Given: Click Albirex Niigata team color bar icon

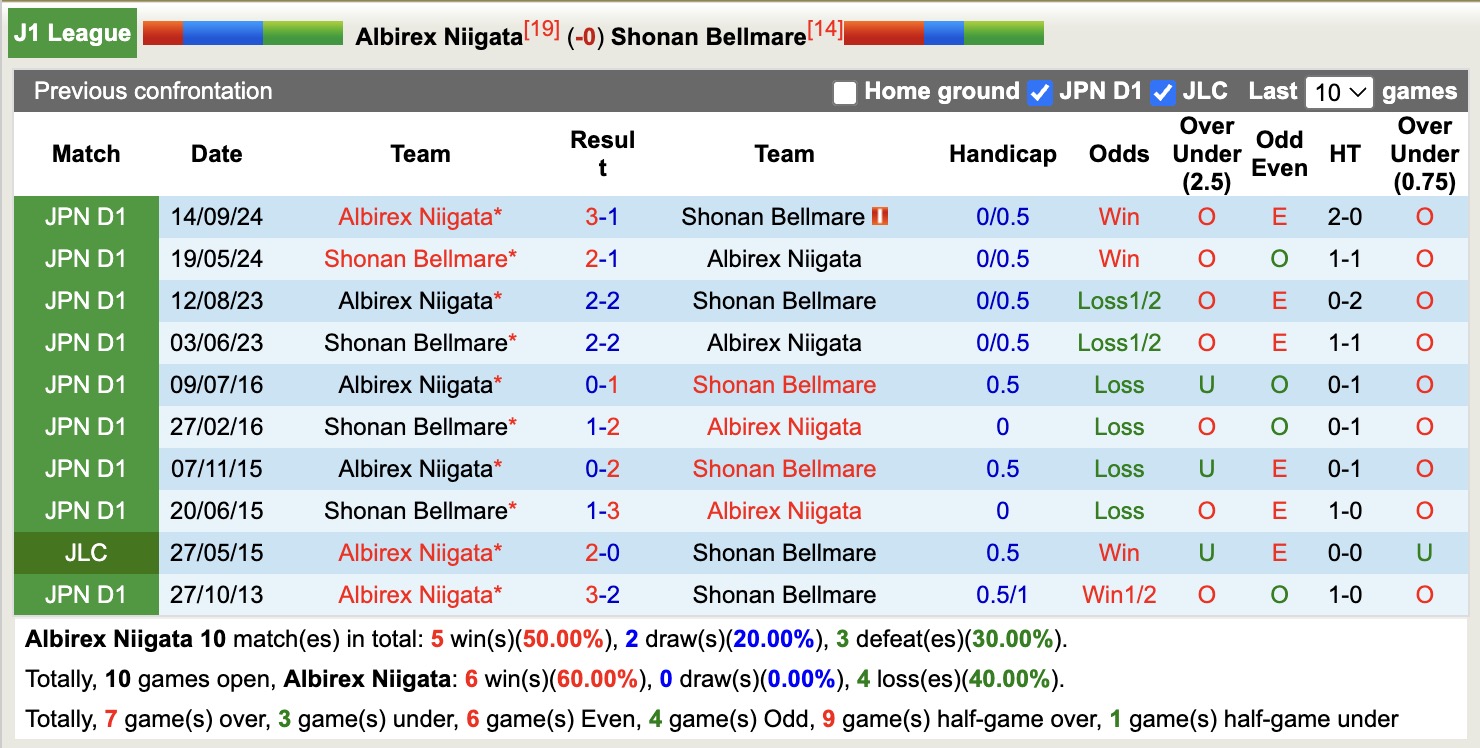Looking at the screenshot, I should 240,32.
